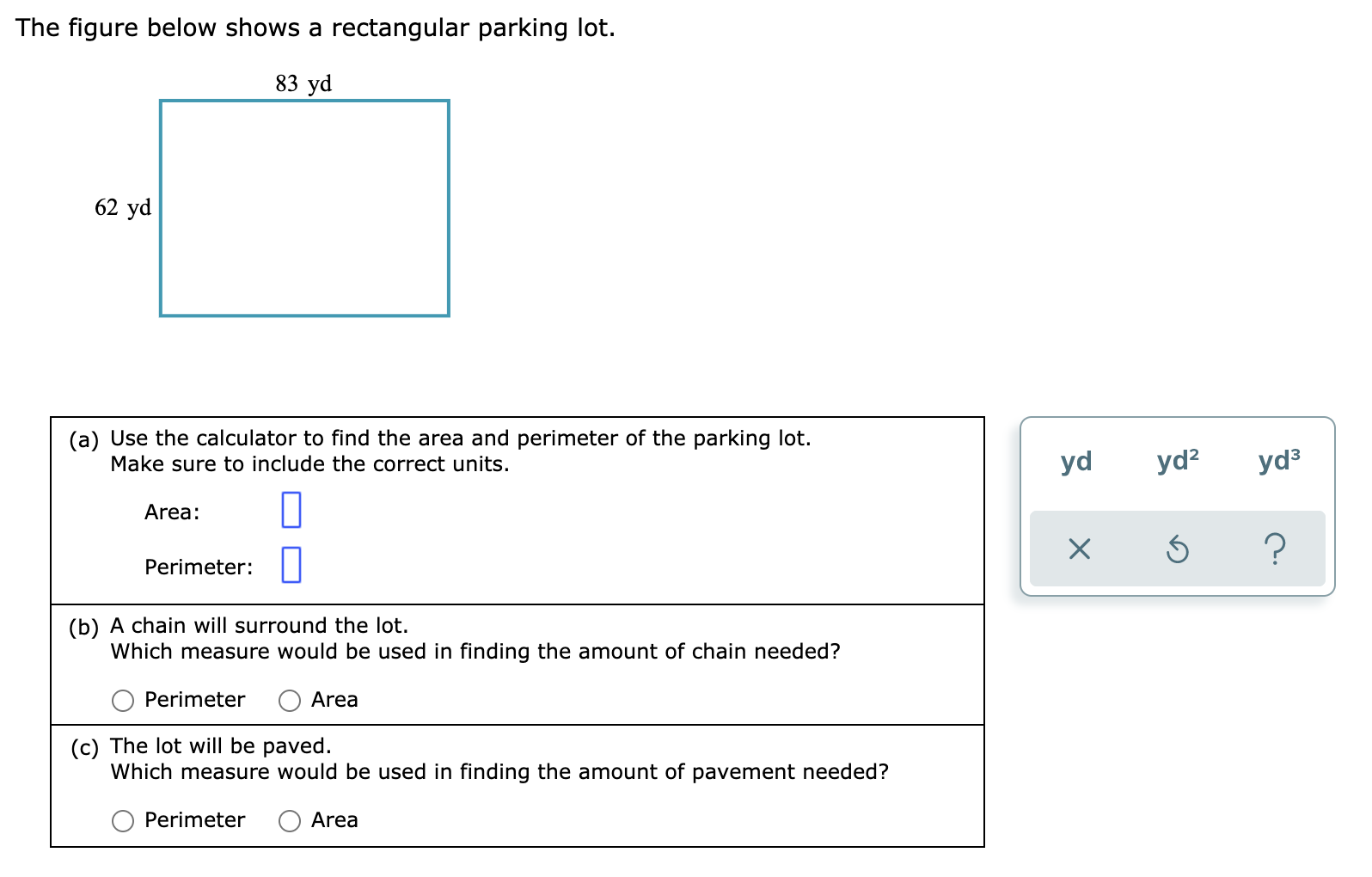Select Perimeter for the chain question
Viewport: 1372px width, 877px height.
(123, 700)
